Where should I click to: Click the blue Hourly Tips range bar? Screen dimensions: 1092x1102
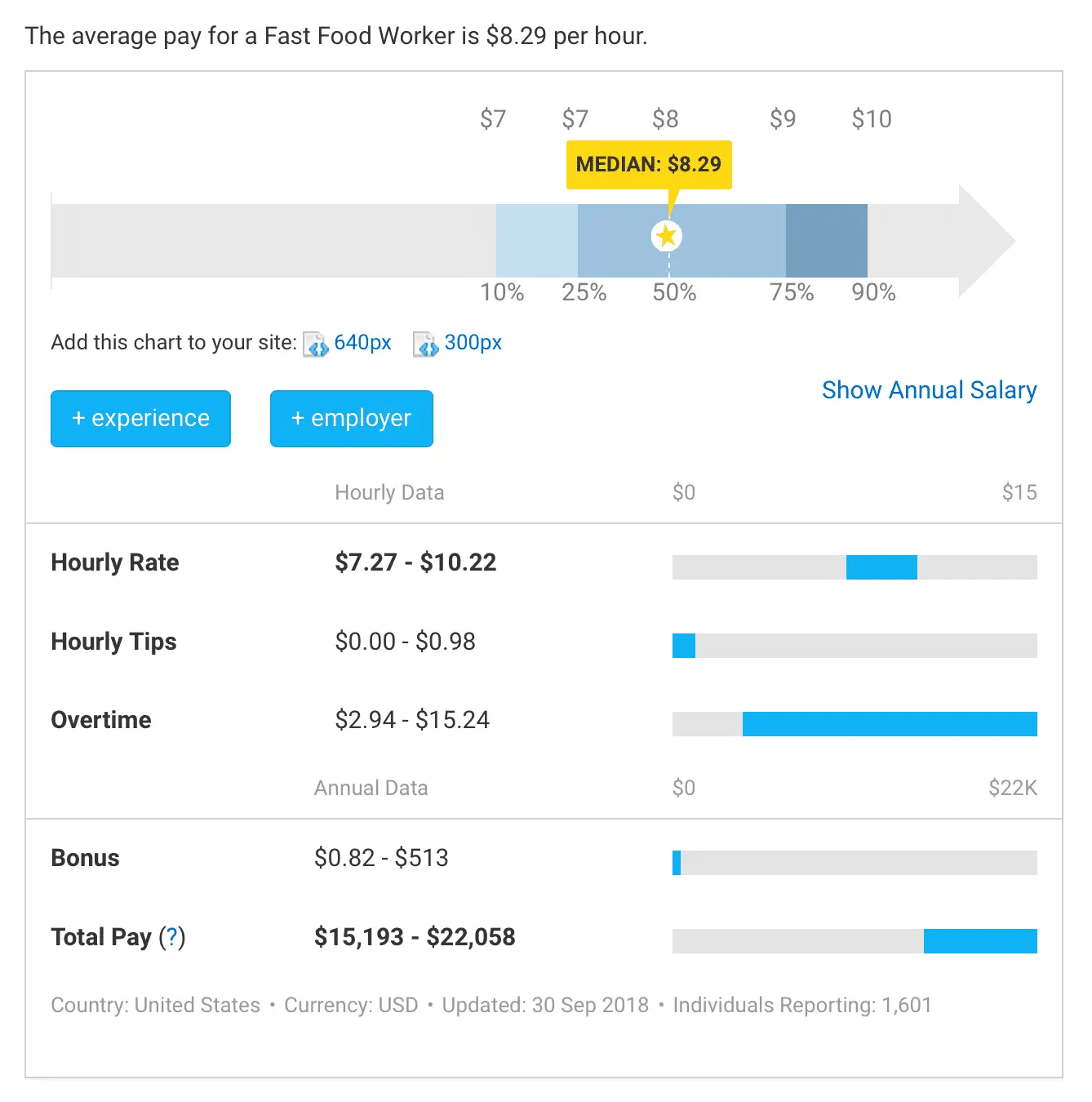coord(684,646)
